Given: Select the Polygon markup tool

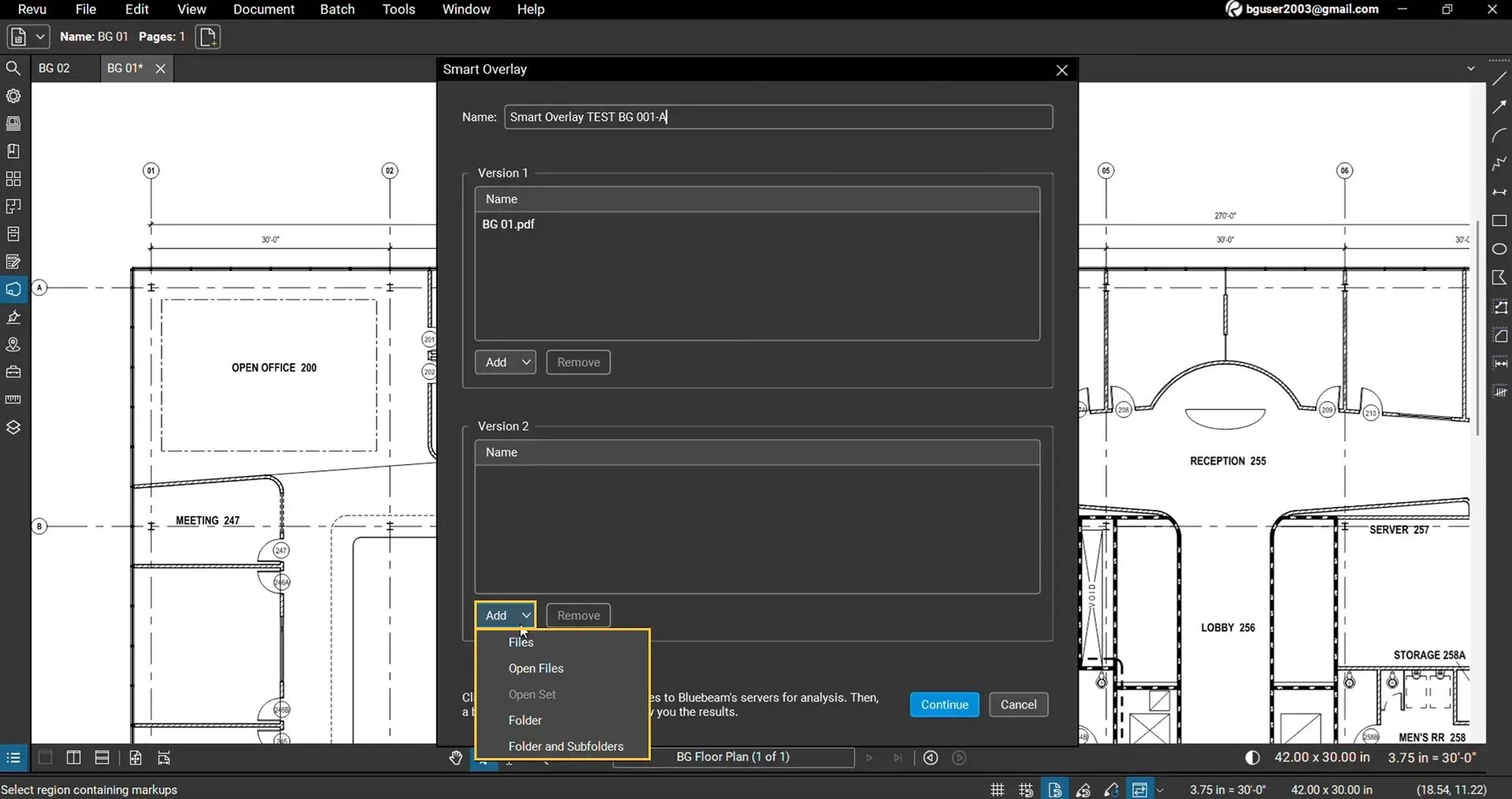Looking at the screenshot, I should (x=1499, y=277).
